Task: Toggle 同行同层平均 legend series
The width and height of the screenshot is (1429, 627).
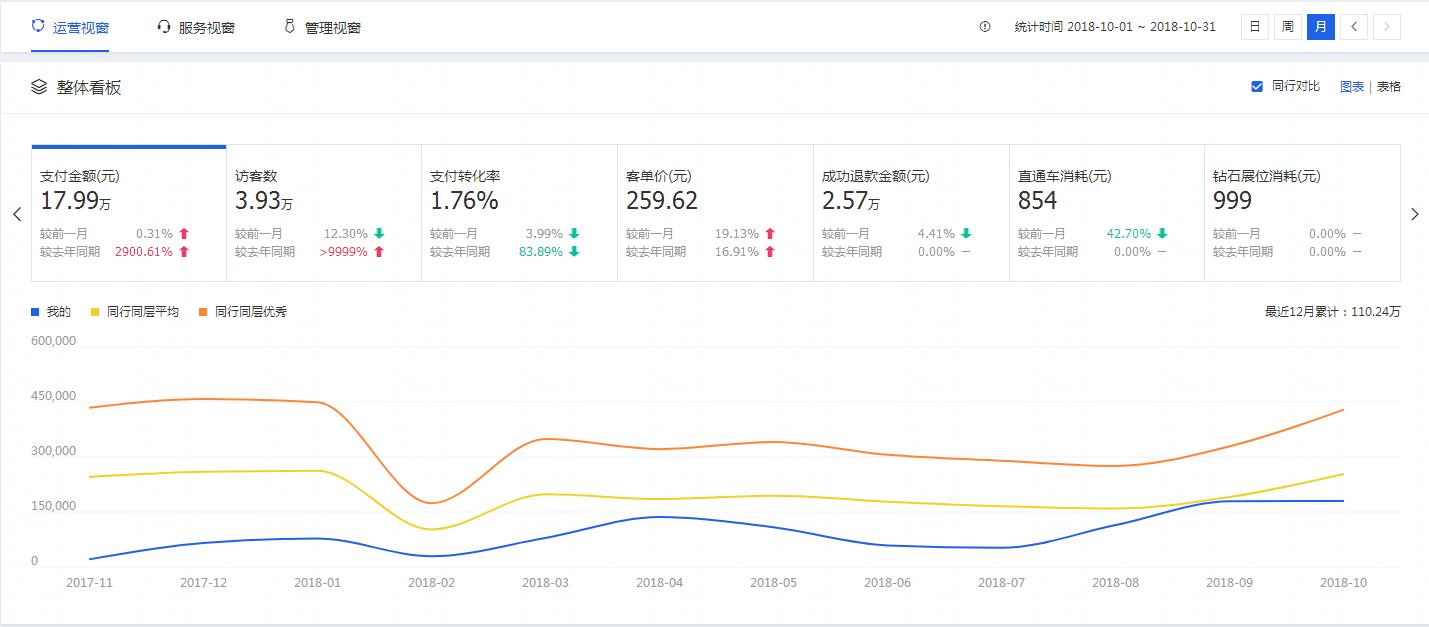Action: 135,312
